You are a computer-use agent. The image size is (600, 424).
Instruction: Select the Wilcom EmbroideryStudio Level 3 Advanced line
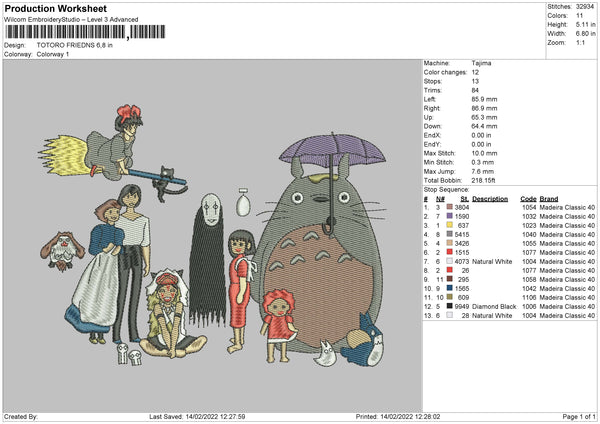(x=71, y=19)
